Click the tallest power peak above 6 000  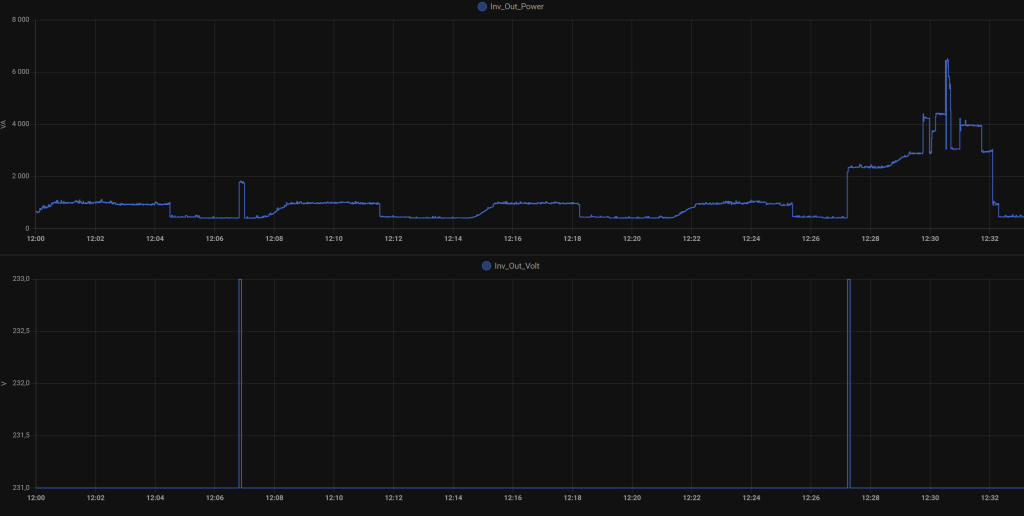[x=946, y=62]
